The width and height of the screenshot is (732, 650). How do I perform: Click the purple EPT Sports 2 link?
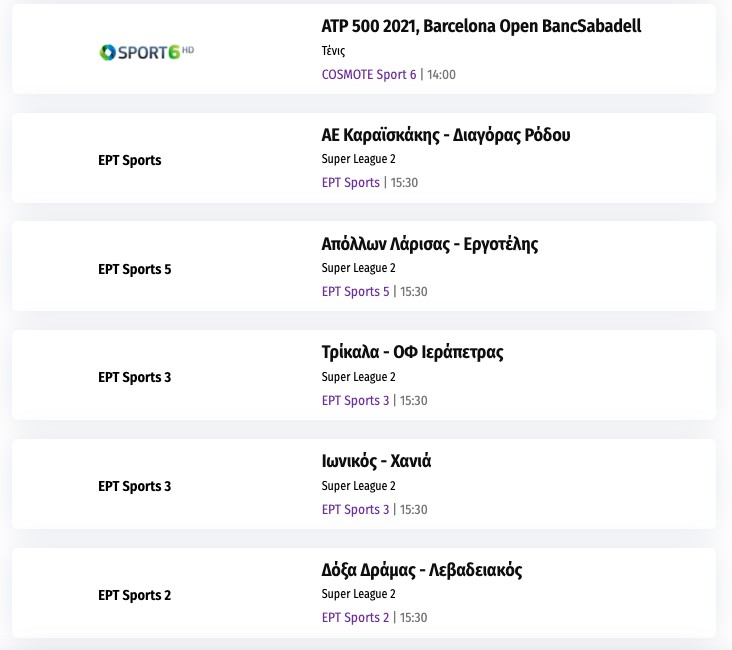pos(355,618)
